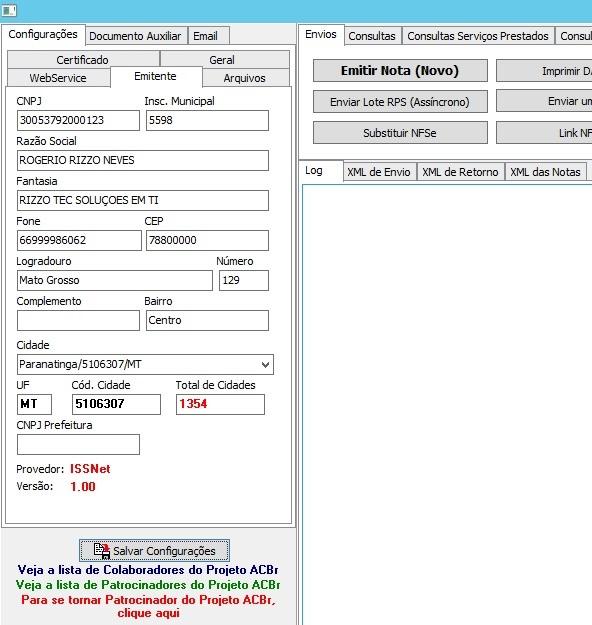Select the Certificado sub-tab
This screenshot has height=625, width=592.
point(83,59)
